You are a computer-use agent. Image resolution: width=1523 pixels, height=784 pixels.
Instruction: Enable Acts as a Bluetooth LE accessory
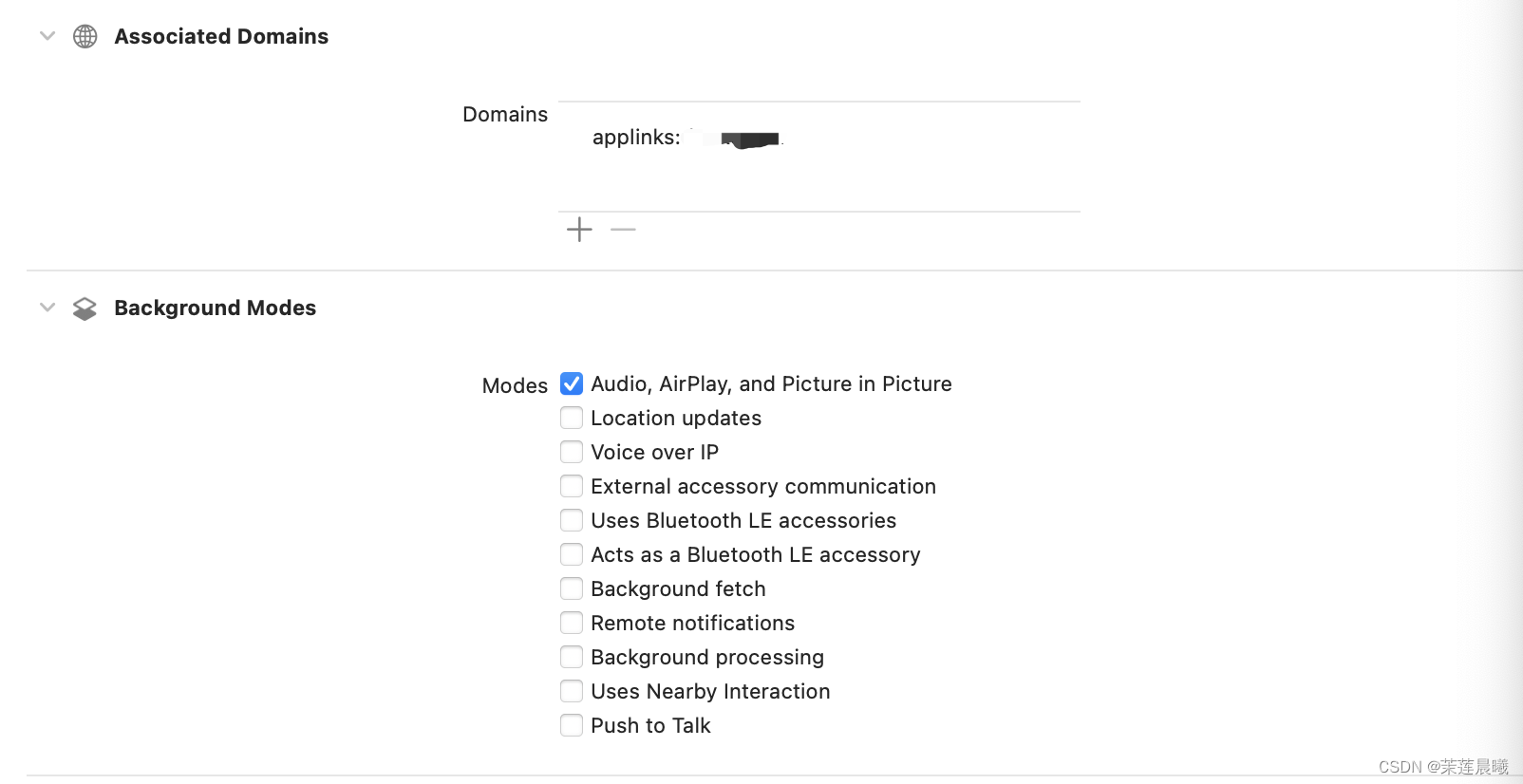[x=571, y=554]
